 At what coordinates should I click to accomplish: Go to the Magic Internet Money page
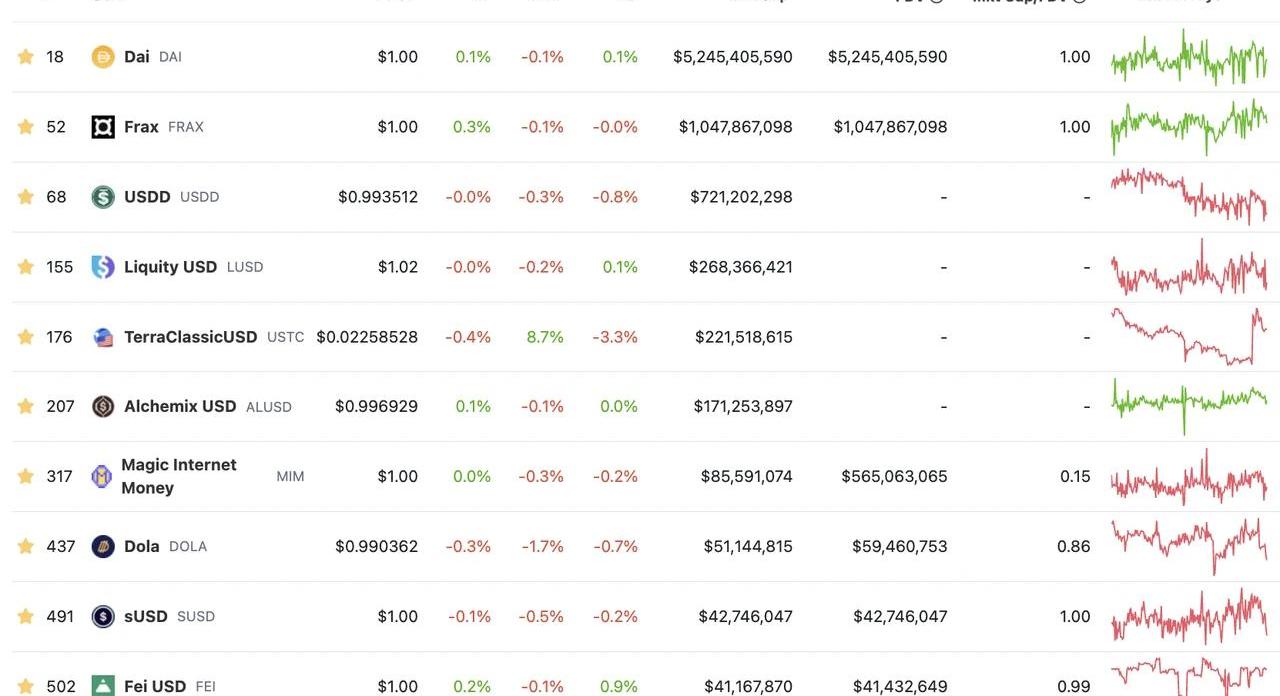pos(178,476)
